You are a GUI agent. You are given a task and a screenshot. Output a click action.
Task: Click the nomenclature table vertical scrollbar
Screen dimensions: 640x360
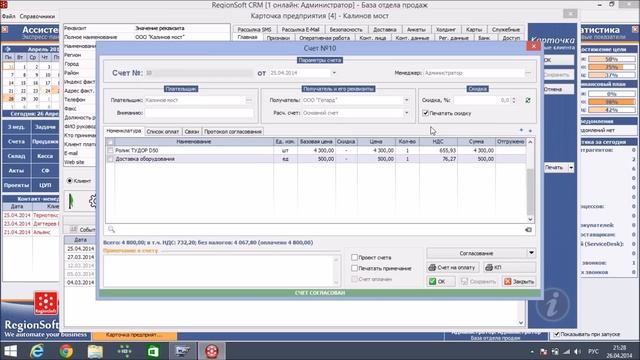point(530,181)
